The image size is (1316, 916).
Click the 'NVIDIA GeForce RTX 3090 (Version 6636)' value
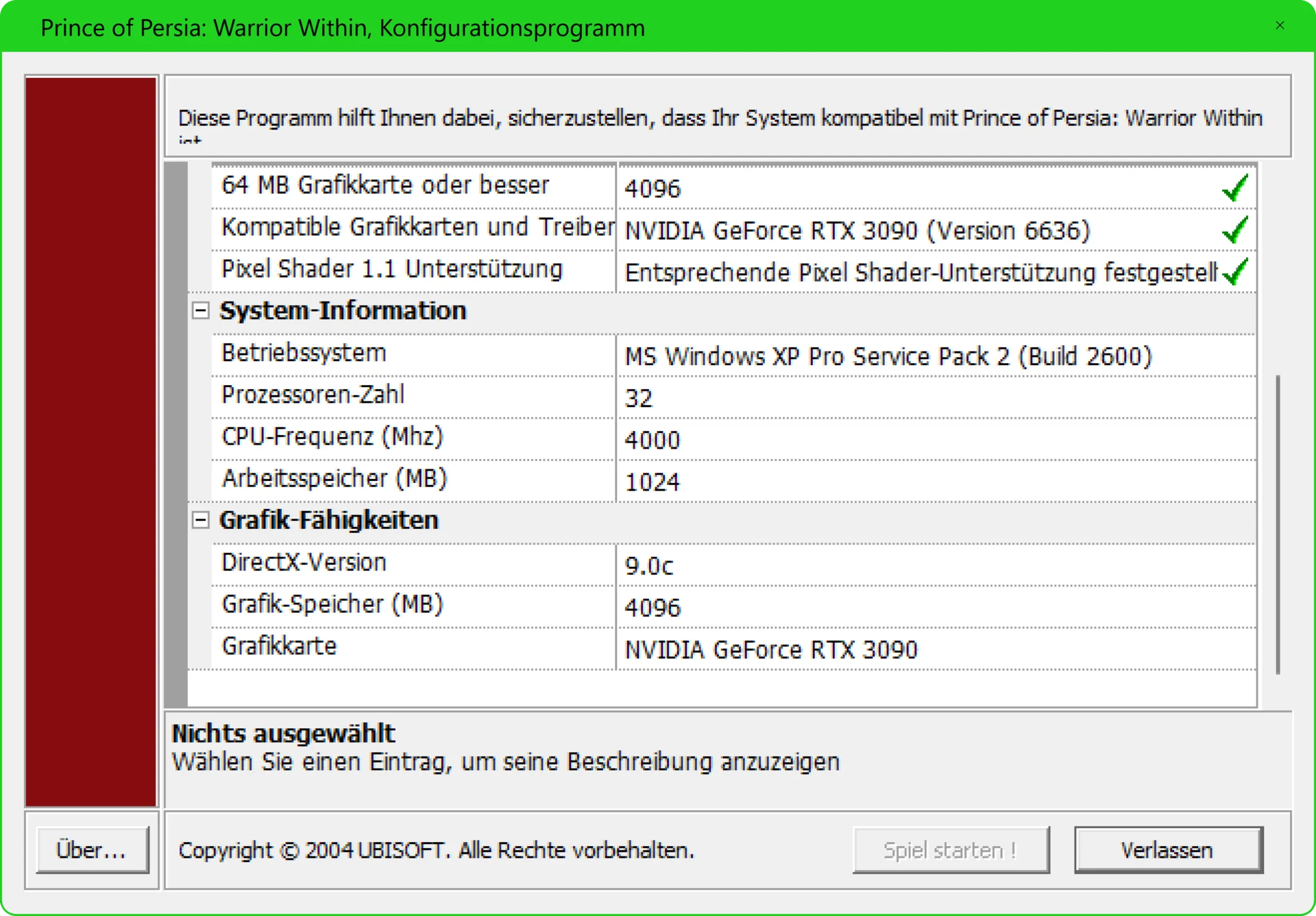point(857,231)
